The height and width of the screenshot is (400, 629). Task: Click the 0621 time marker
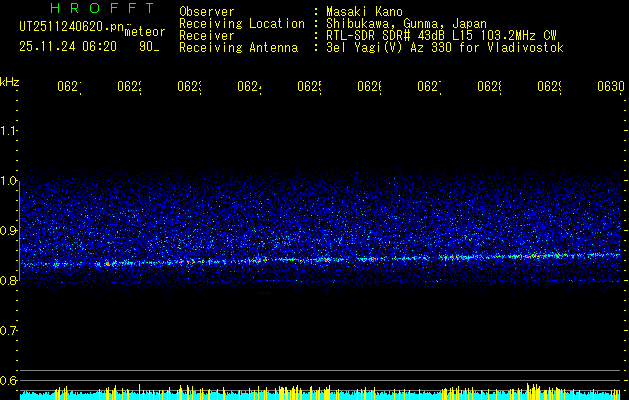pos(69,86)
